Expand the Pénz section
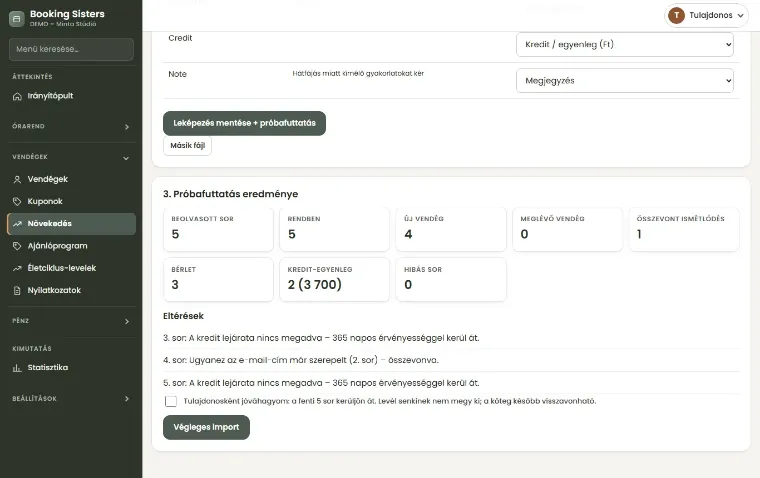 71,321
